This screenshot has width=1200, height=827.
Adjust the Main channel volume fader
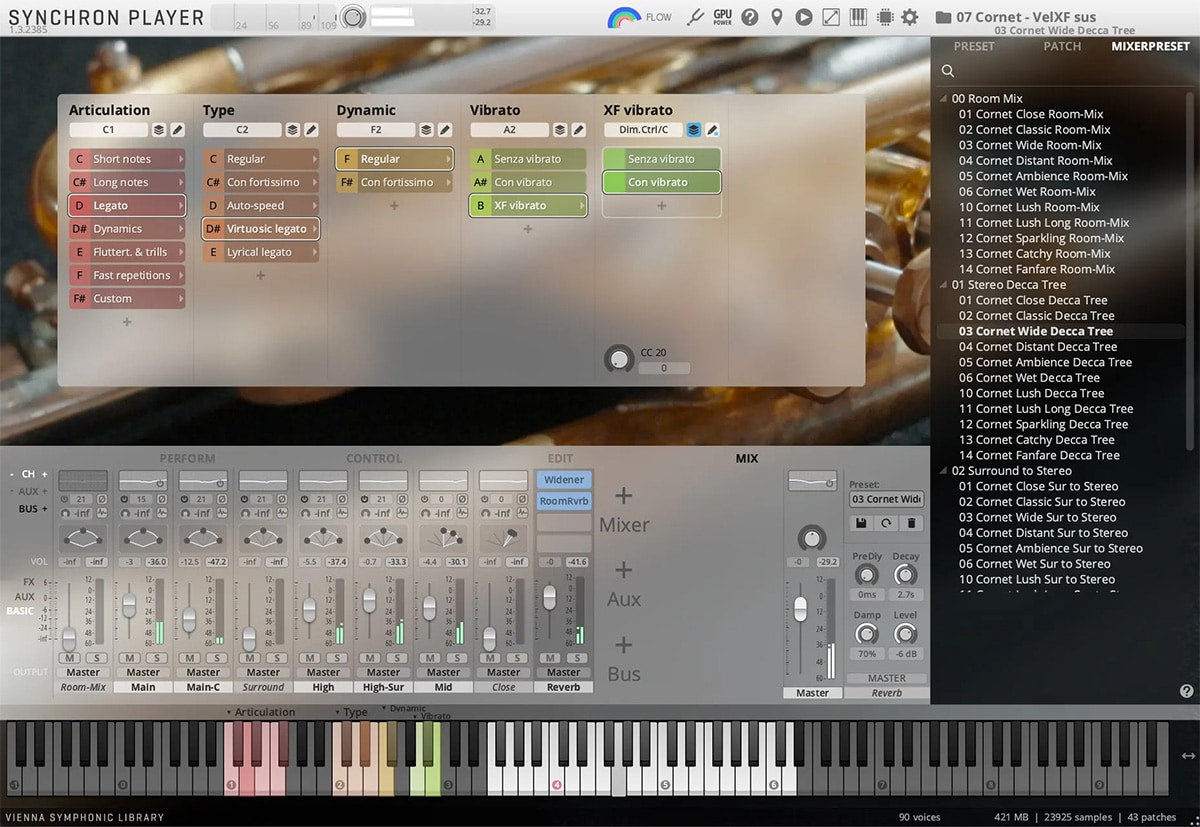pyautogui.click(x=130, y=605)
